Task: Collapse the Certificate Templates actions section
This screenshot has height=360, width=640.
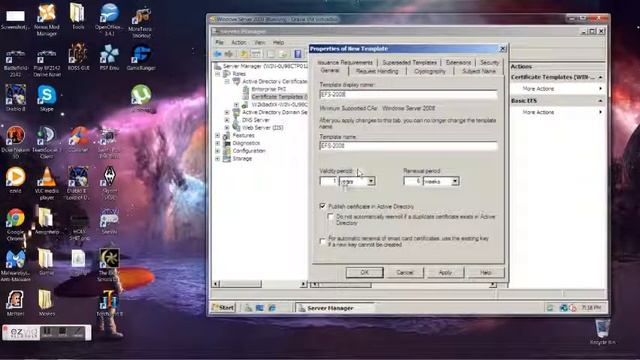Action: 600,77
